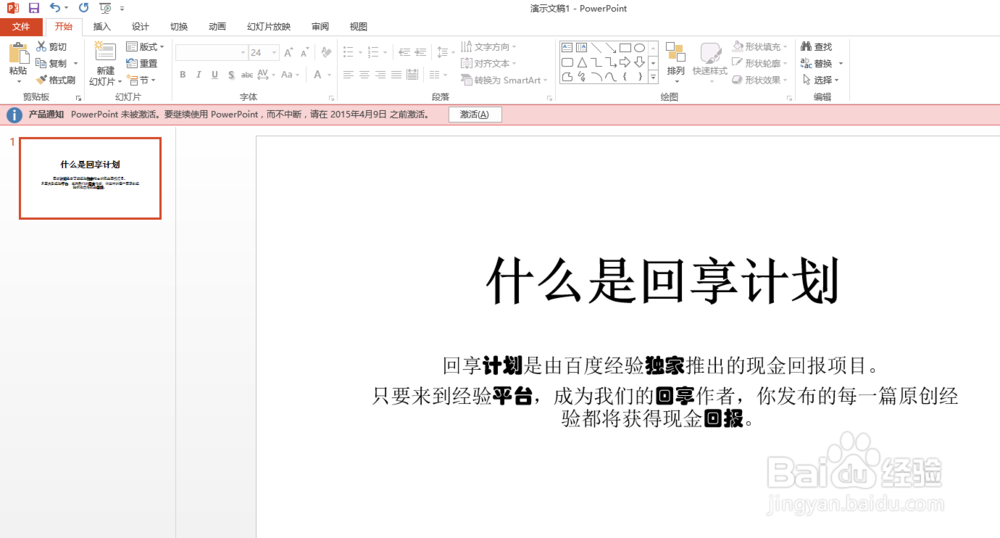Toggle strikethrough abc formatting
The image size is (1000, 538).
click(x=247, y=75)
